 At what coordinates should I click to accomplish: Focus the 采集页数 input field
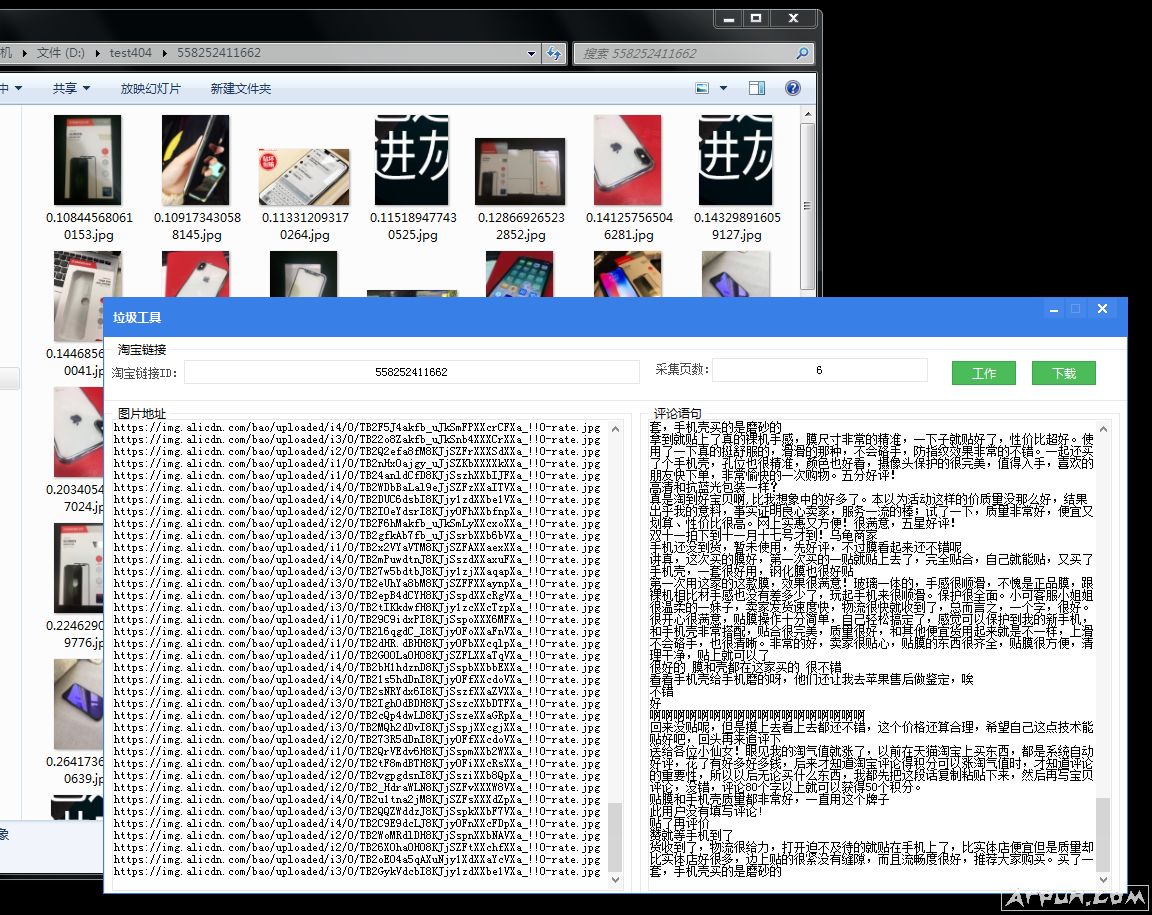pyautogui.click(x=819, y=370)
